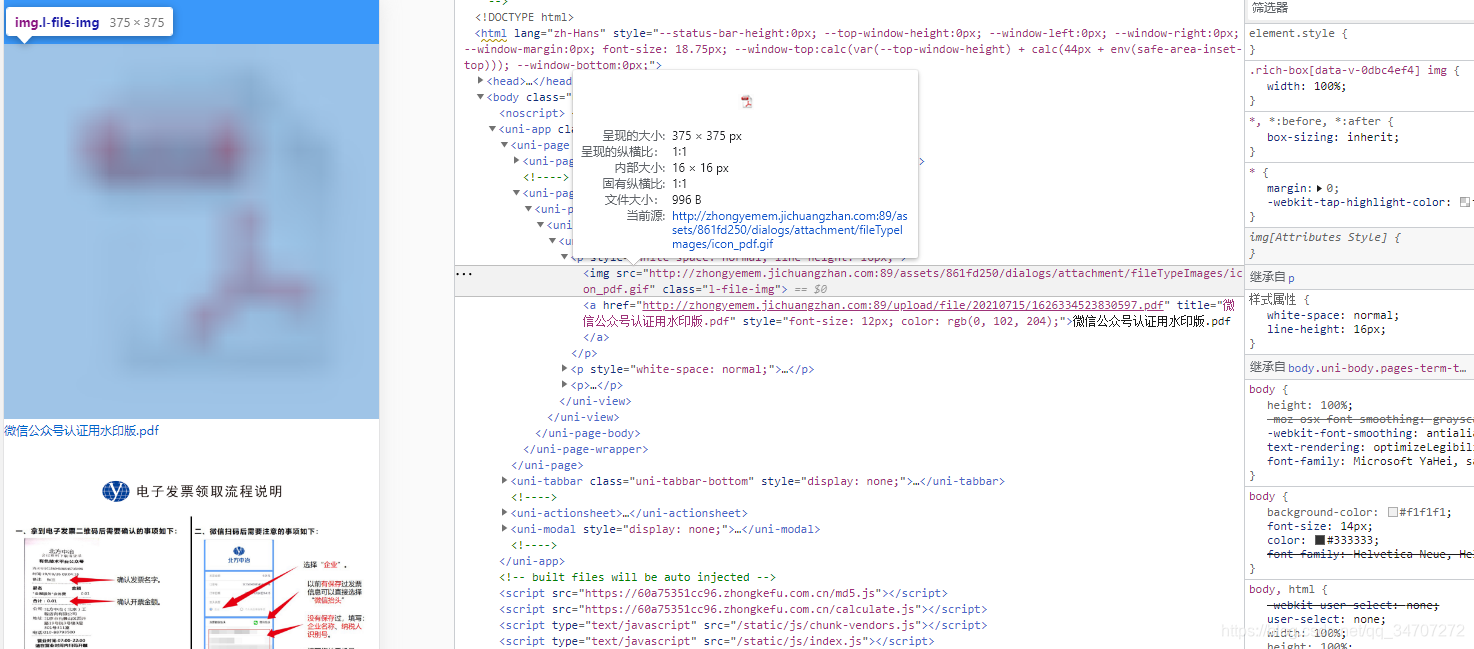
Task: Expand the <uni-actionsheet> node
Action: pyautogui.click(x=504, y=513)
